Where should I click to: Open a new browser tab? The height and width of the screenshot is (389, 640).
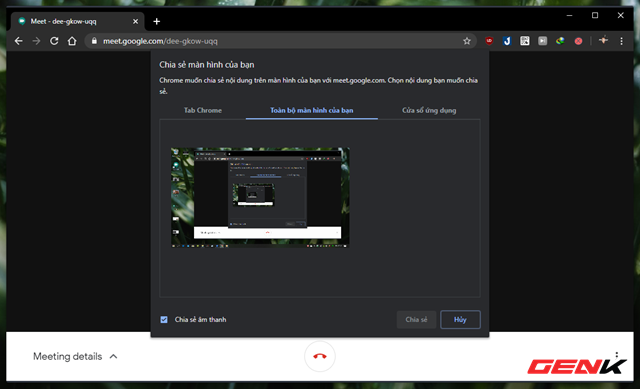pos(156,21)
